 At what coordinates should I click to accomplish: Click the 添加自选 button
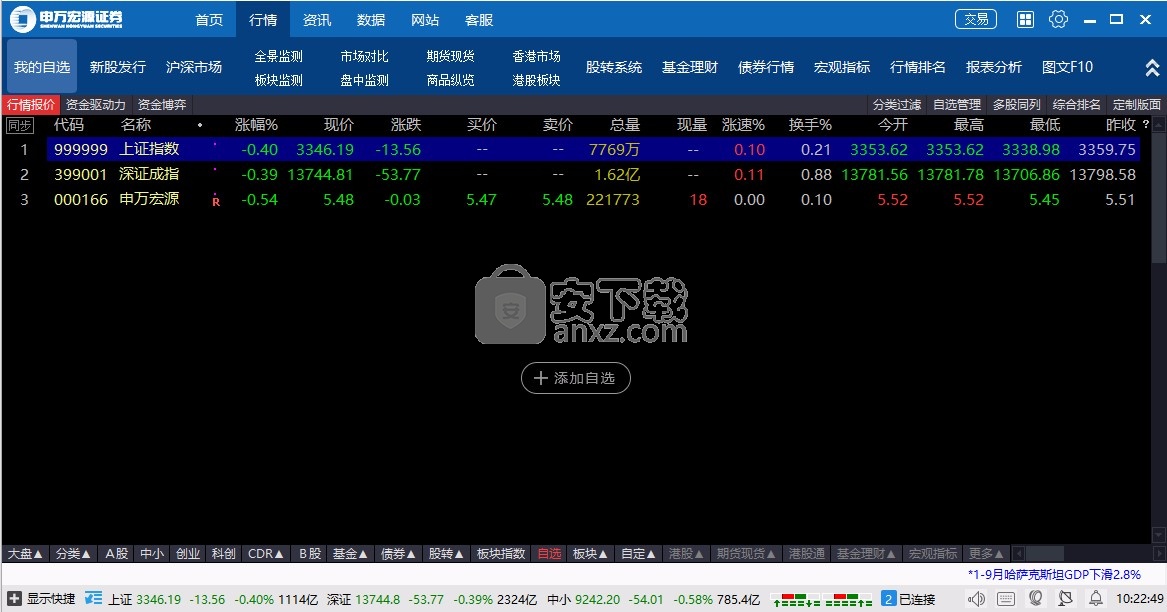(575, 378)
